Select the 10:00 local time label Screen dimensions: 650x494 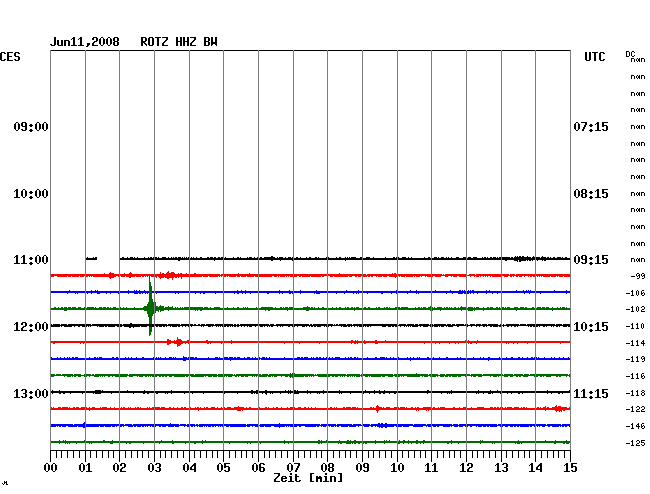pos(31,194)
